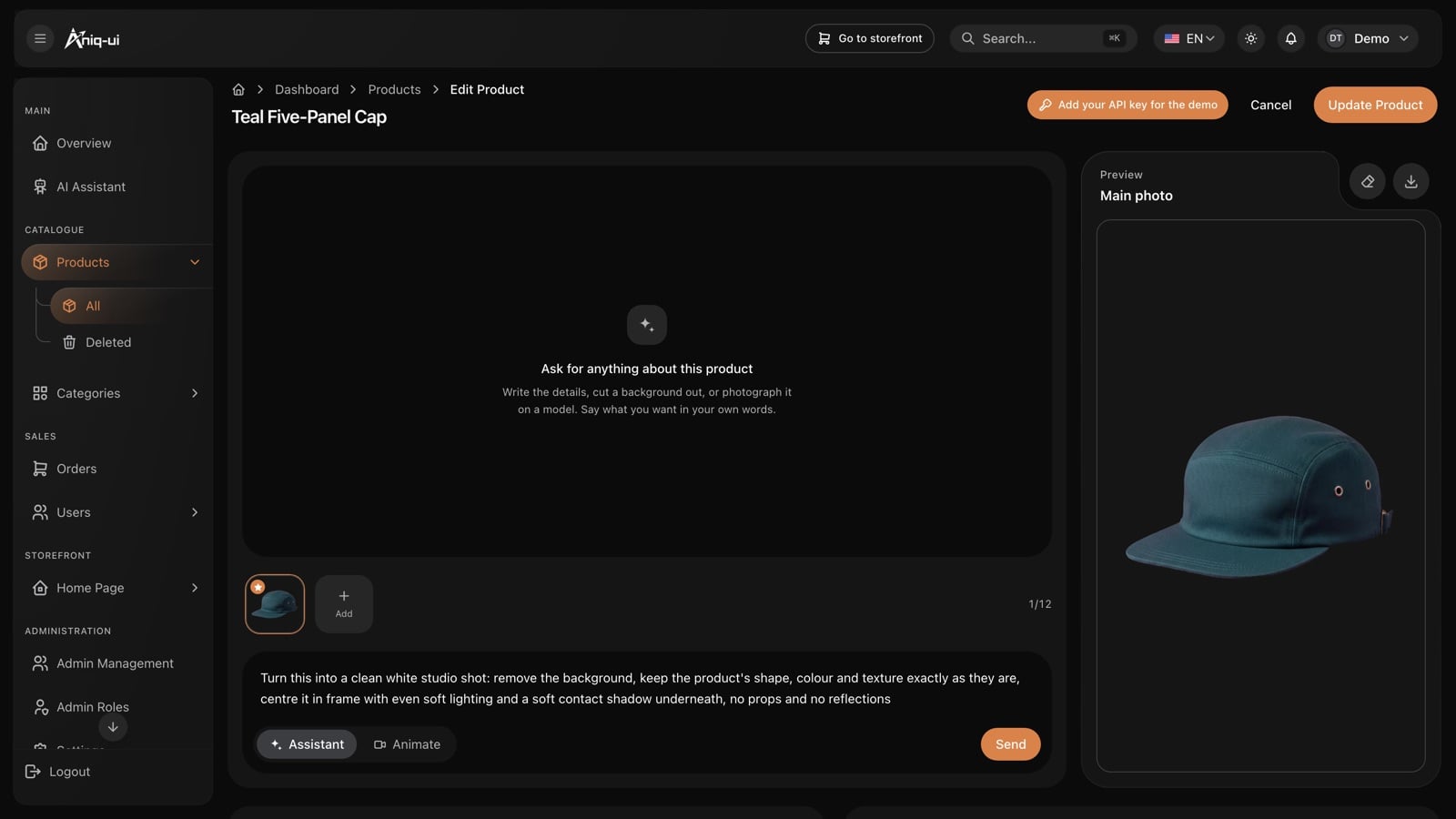Image resolution: width=1456 pixels, height=819 pixels.
Task: Select All products sidebar item
Action: coord(130,306)
